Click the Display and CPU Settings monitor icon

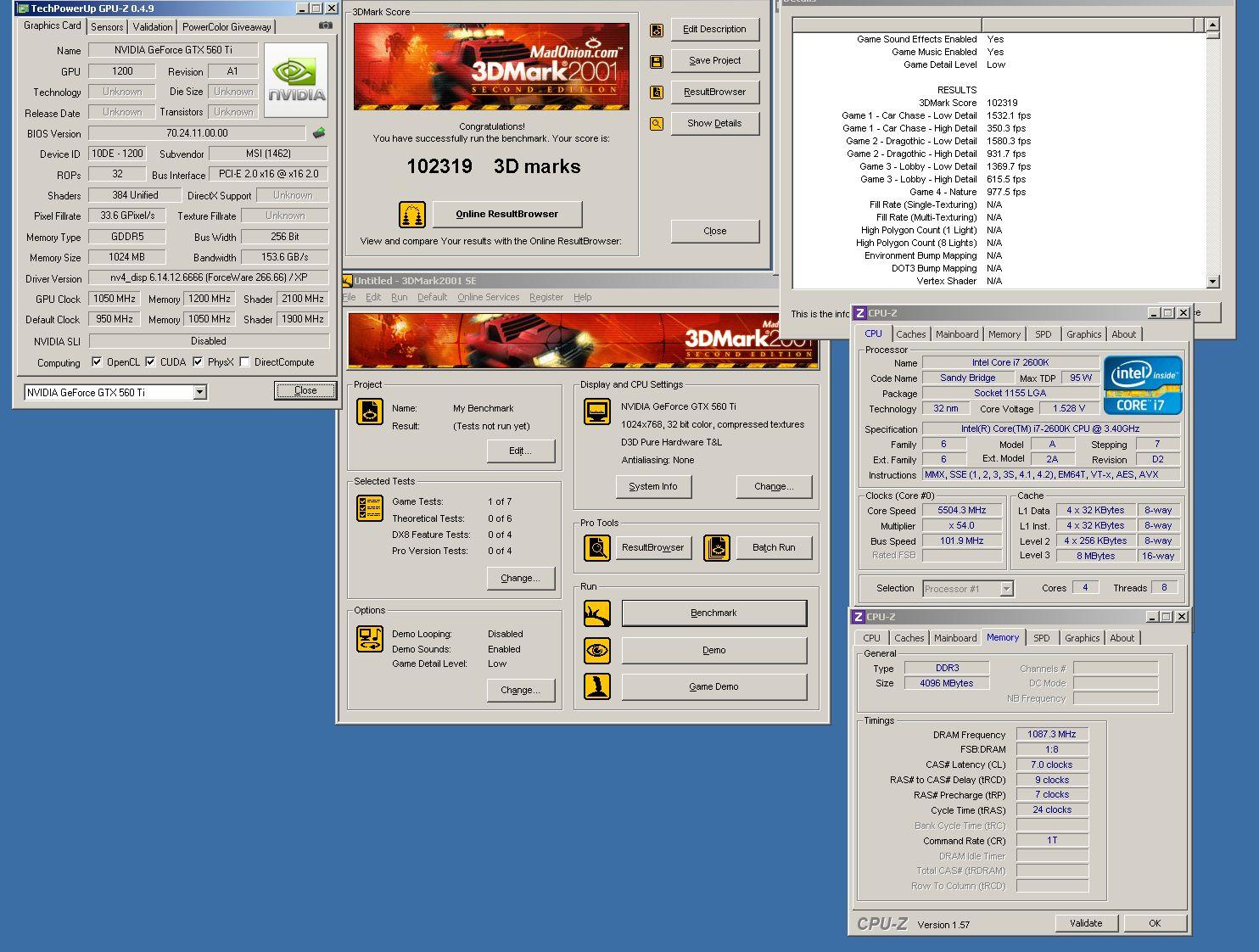597,412
